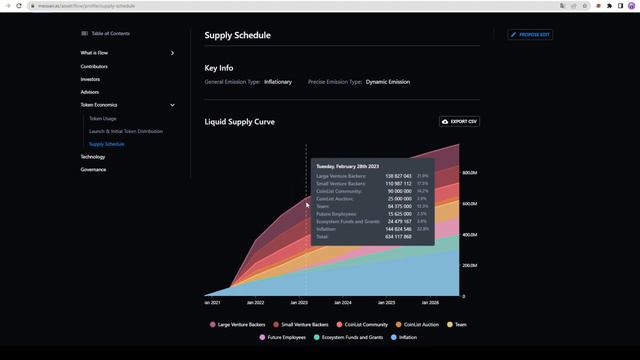The height and width of the screenshot is (360, 640).
Task: Bookmark this page with the star icon
Action: (585, 6)
